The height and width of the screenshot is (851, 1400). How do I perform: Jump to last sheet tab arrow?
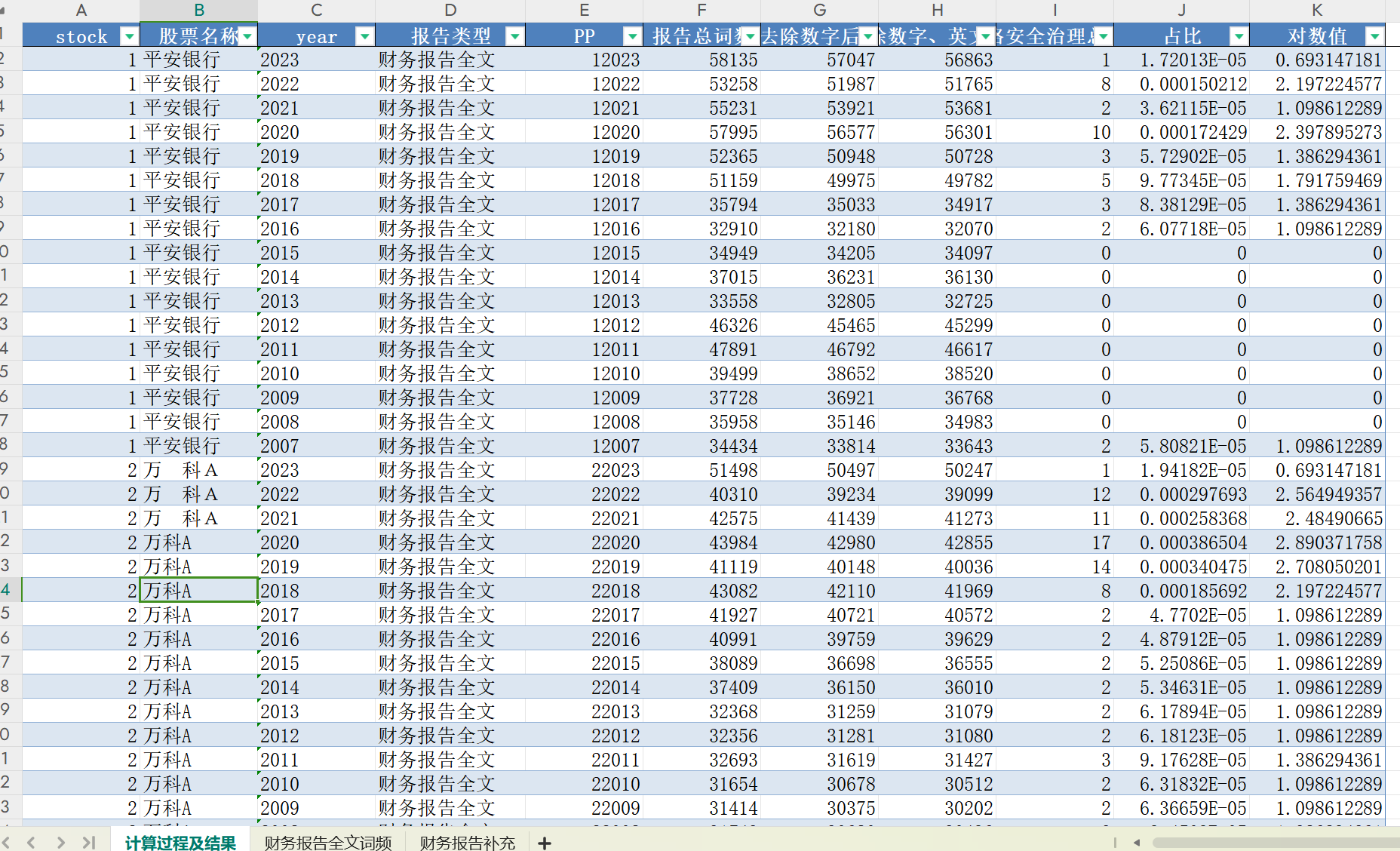[89, 842]
